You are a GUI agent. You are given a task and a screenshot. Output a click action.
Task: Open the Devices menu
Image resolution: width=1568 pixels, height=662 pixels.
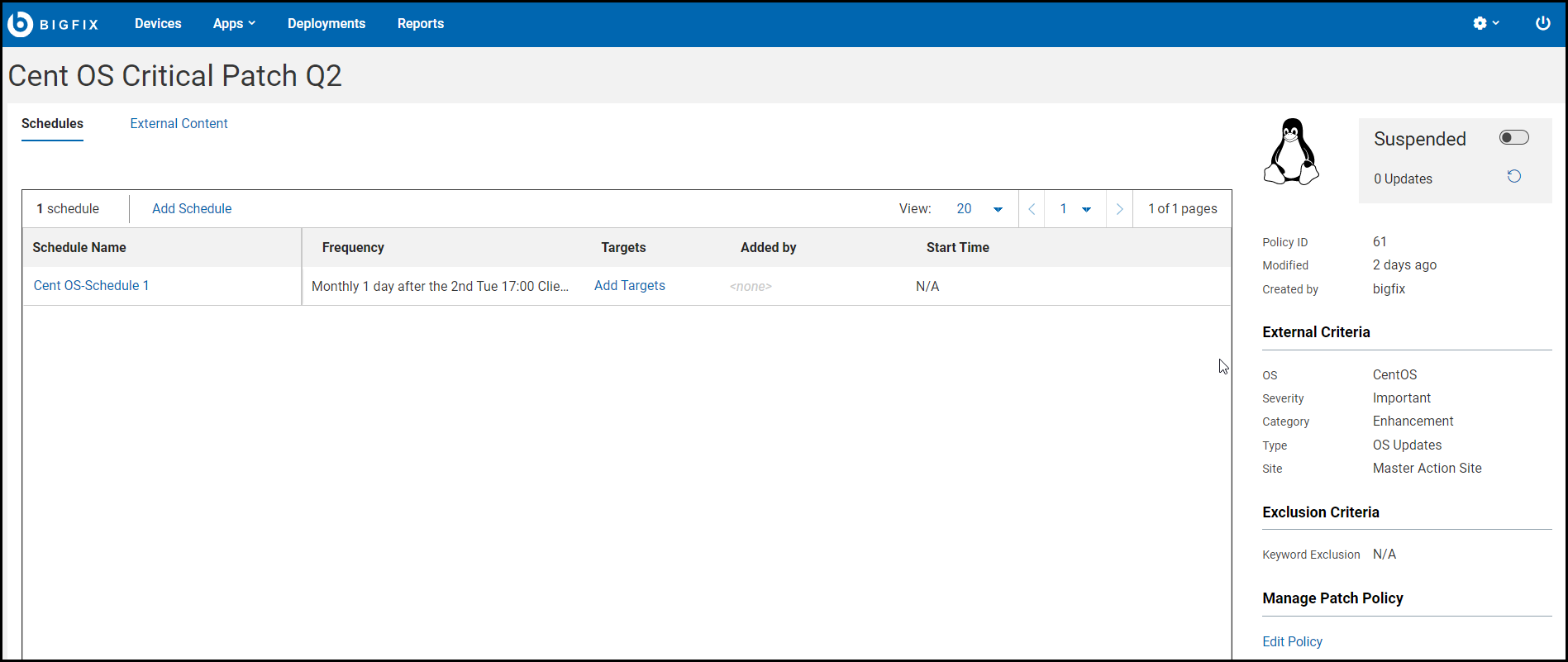[158, 24]
